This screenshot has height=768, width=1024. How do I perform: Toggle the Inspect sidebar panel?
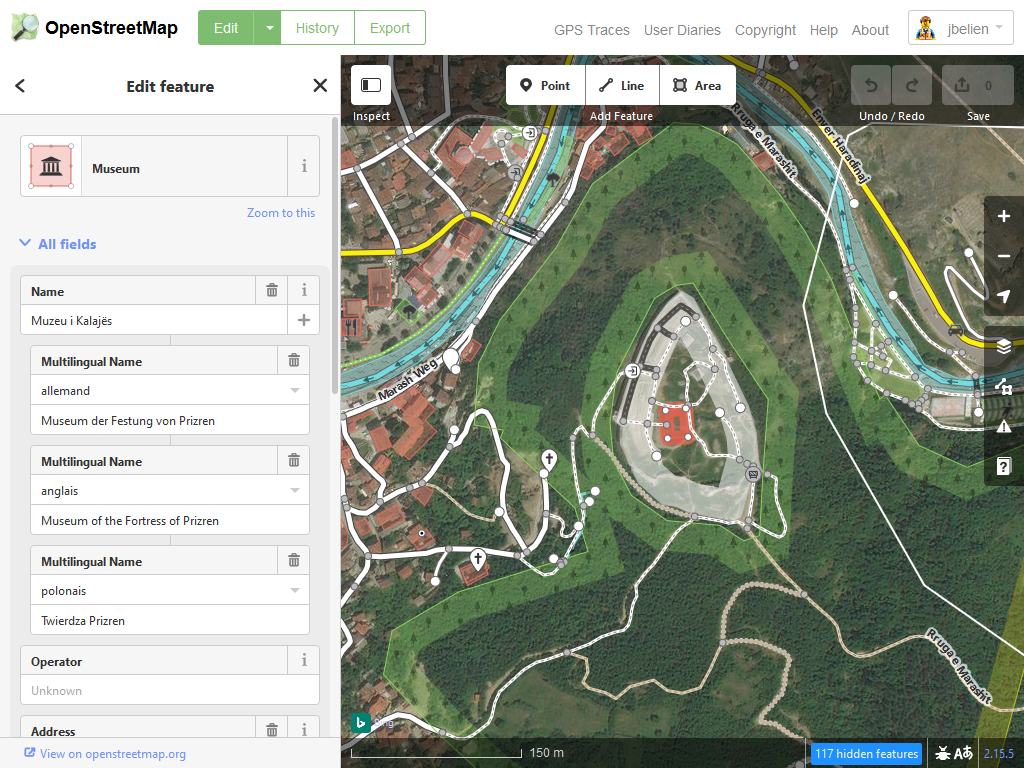click(371, 86)
